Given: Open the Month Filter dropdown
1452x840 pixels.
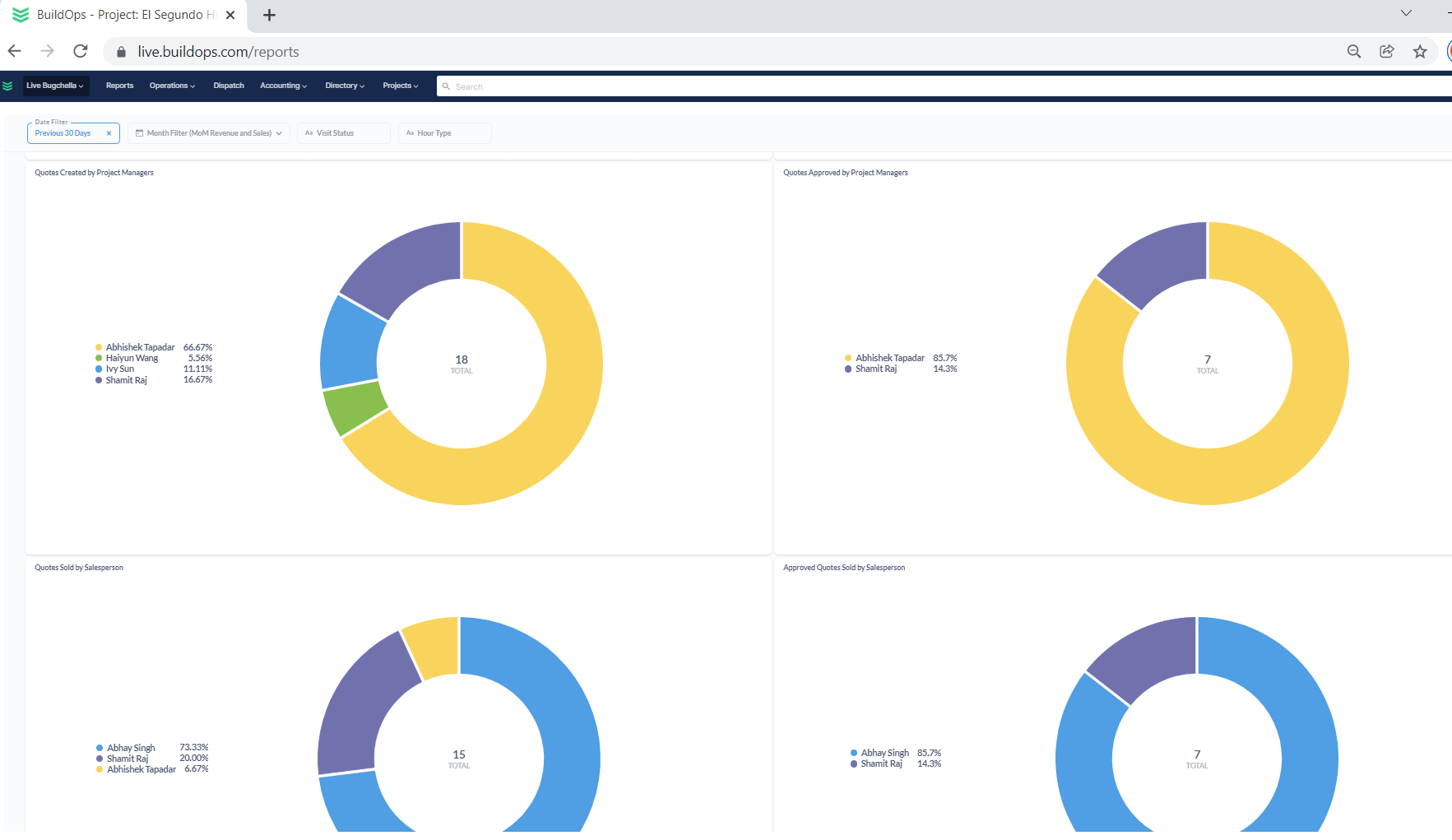Looking at the screenshot, I should (x=209, y=133).
